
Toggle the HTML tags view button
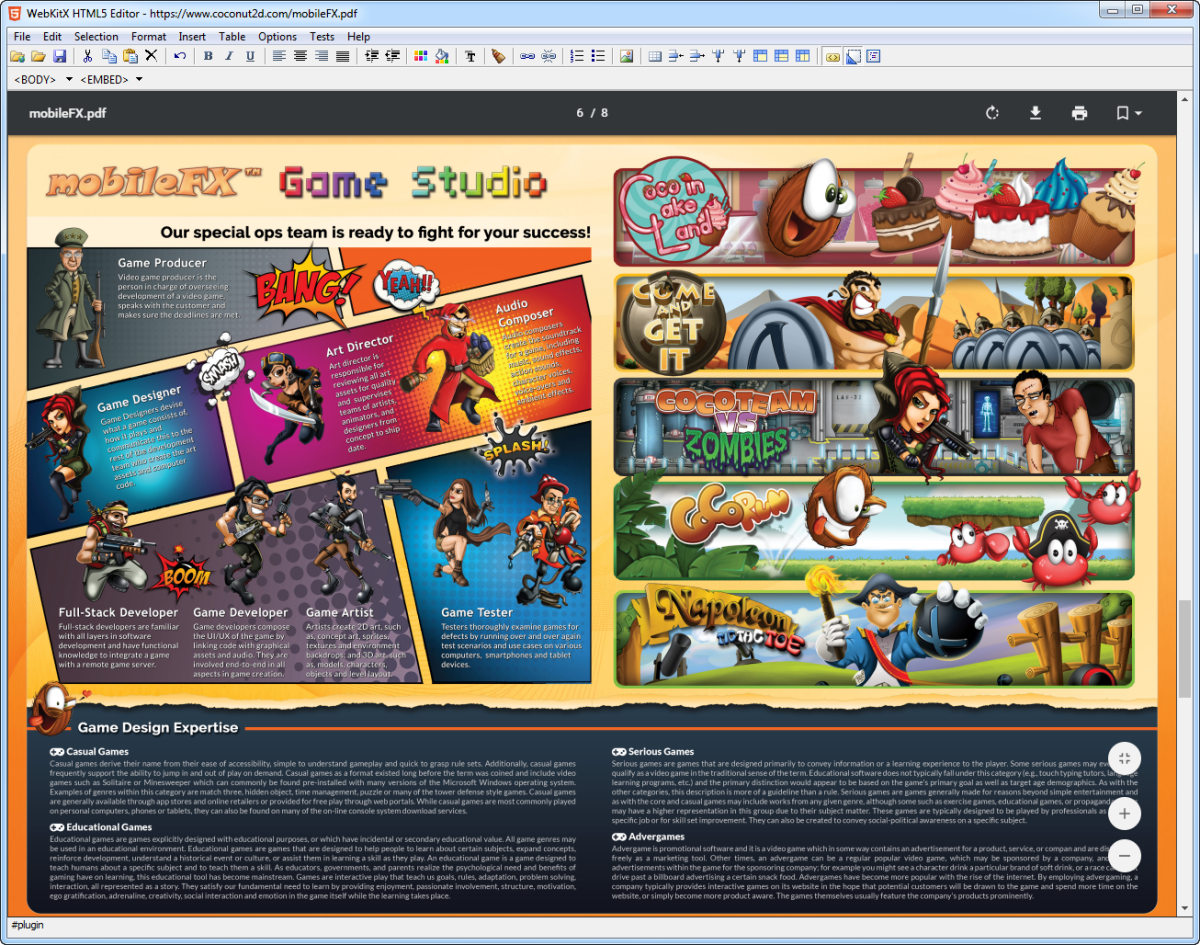point(832,56)
